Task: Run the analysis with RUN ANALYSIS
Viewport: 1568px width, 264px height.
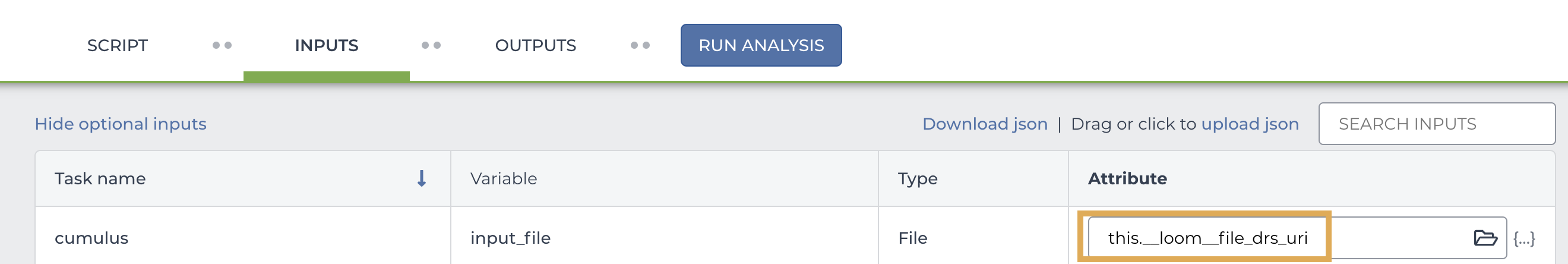Action: coord(761,45)
